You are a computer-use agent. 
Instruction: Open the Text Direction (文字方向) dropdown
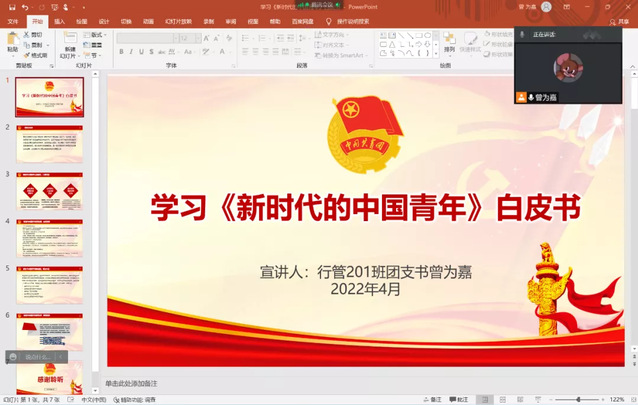point(331,35)
